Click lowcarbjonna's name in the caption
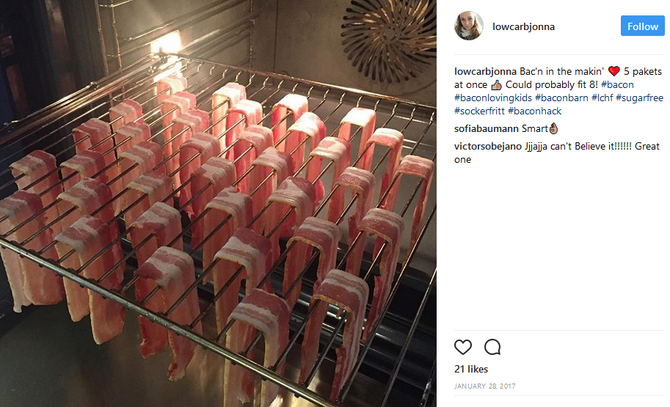The image size is (670, 407). click(x=485, y=71)
